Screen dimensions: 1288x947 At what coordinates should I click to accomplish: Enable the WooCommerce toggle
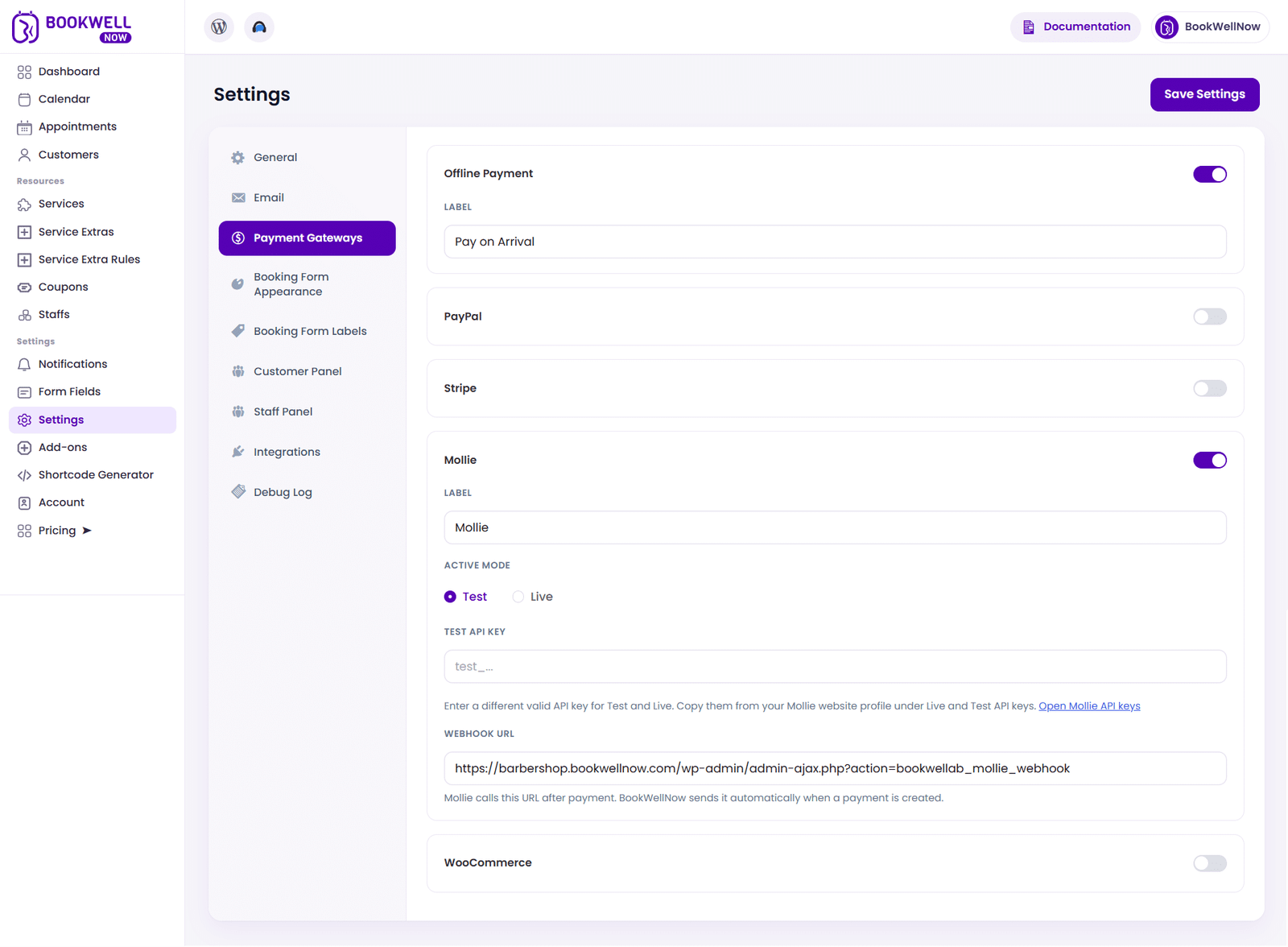pos(1209,863)
